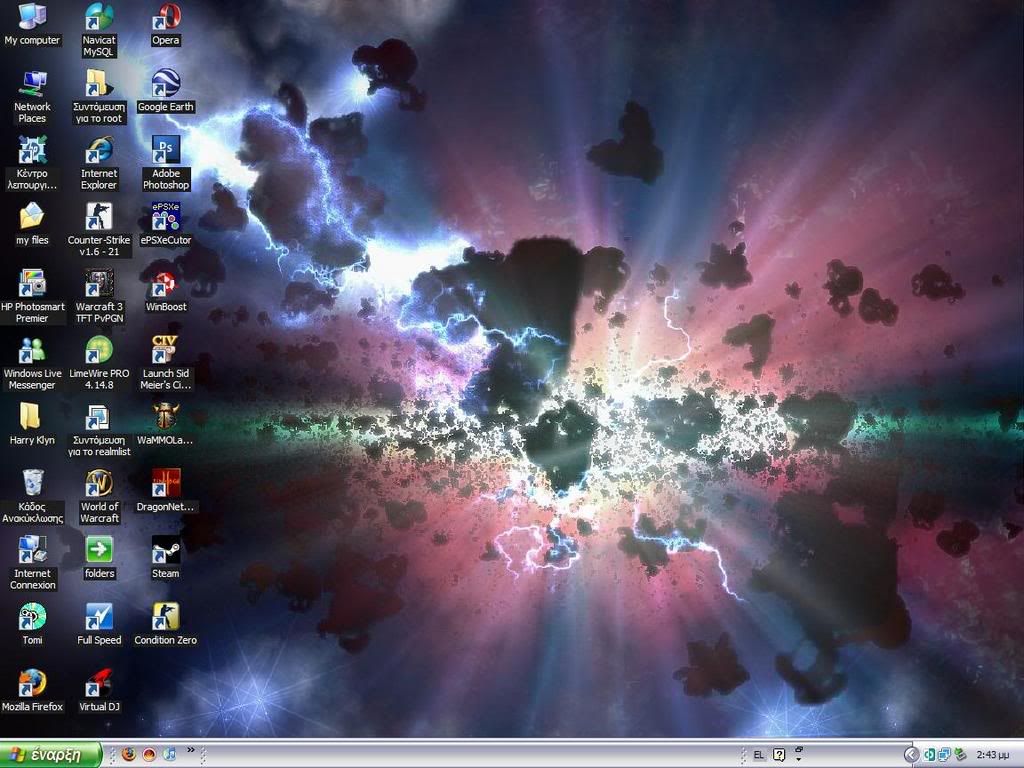Select the Counter-Strike v1.6 shortcut

pyautogui.click(x=99, y=217)
